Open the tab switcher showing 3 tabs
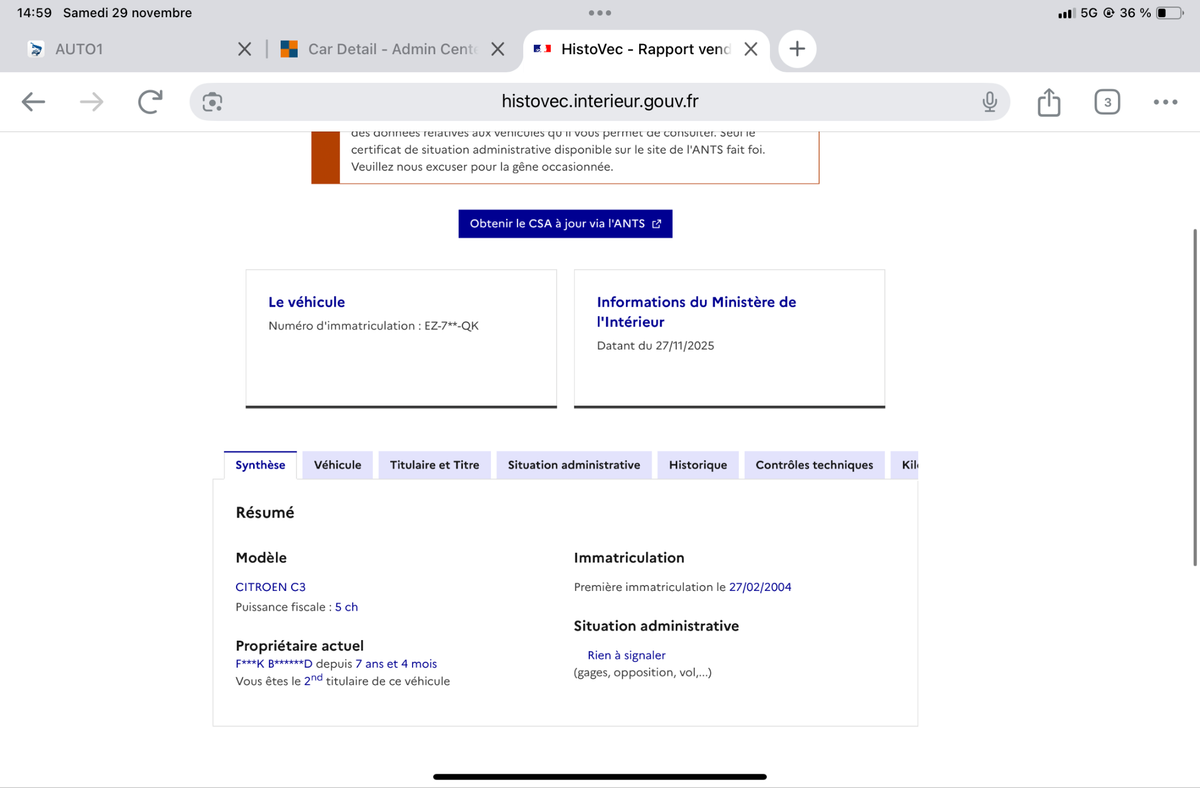 pyautogui.click(x=1107, y=102)
